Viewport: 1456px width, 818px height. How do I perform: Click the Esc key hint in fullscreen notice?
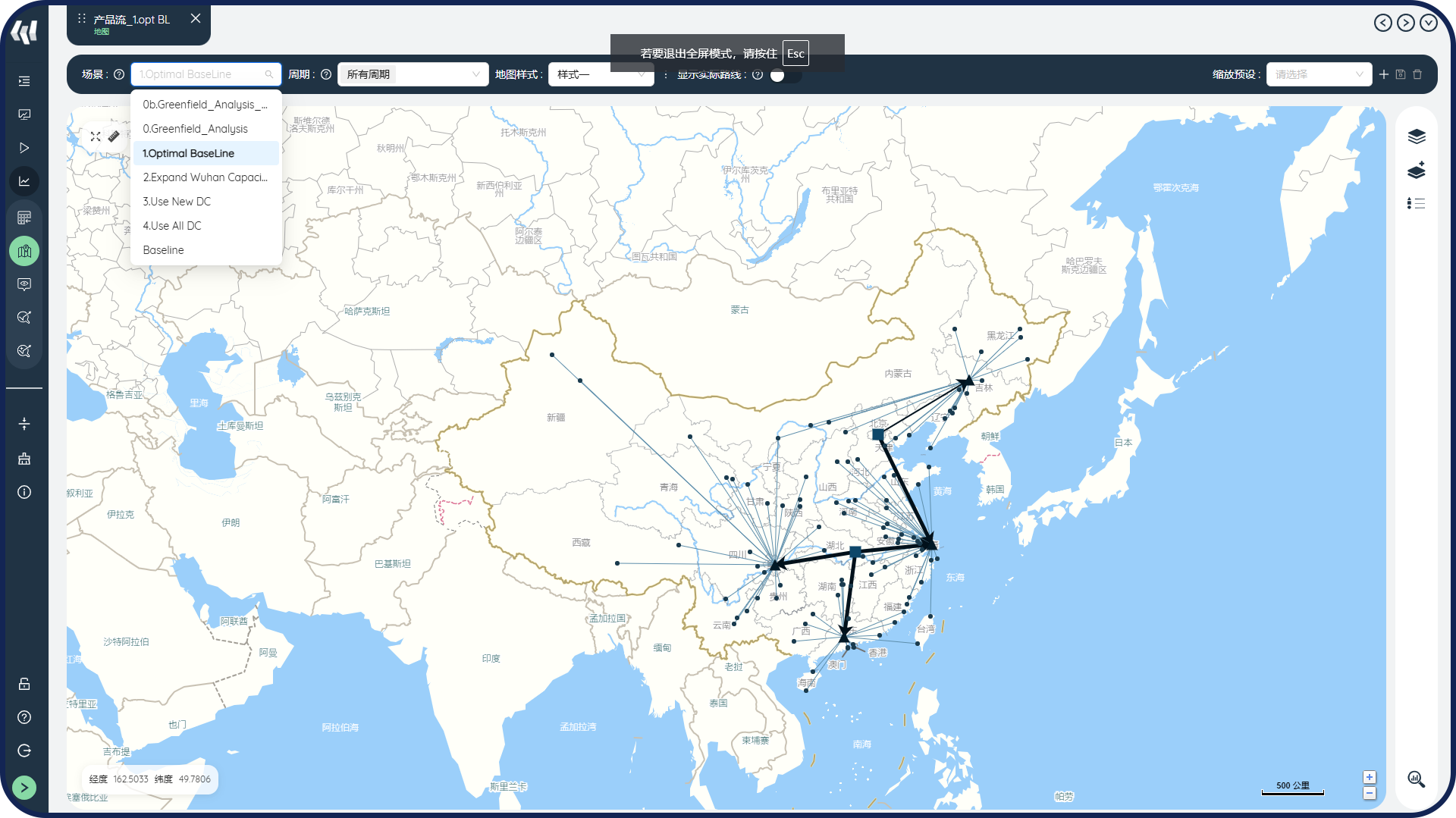pos(795,53)
